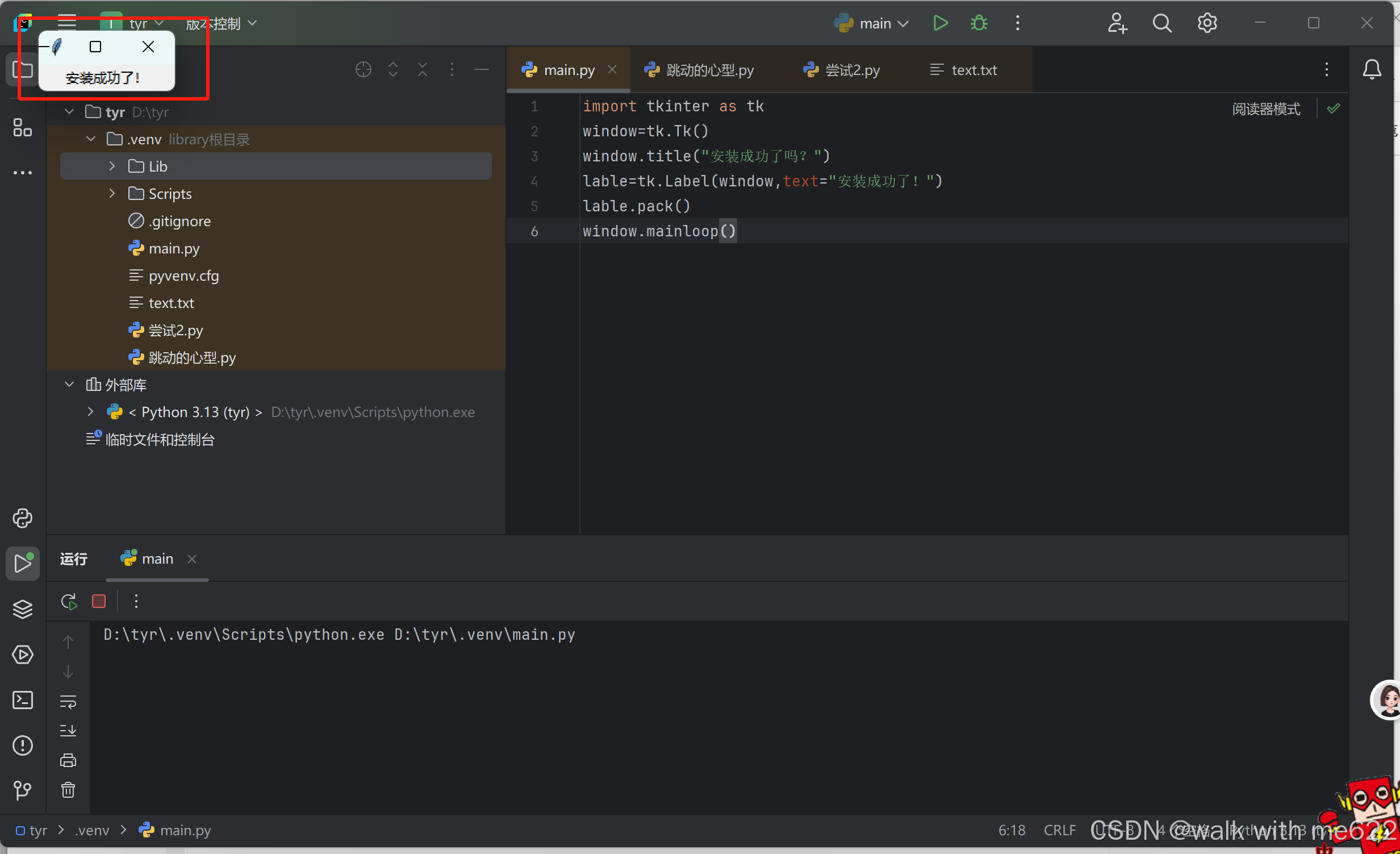Expand the Lib folder
This screenshot has width=1400, height=854.
pos(112,166)
